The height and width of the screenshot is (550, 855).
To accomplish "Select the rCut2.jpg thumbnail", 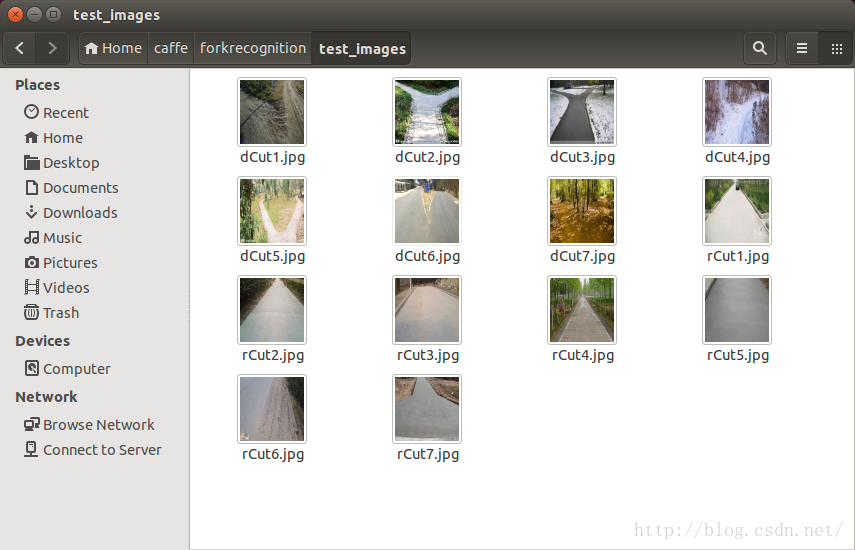I will pos(272,310).
